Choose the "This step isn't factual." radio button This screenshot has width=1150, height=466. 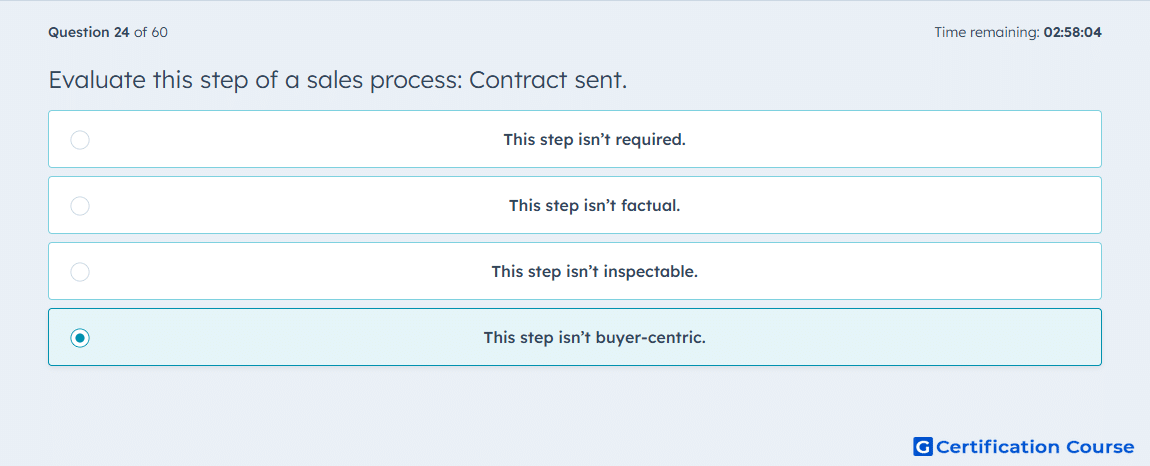pos(80,205)
